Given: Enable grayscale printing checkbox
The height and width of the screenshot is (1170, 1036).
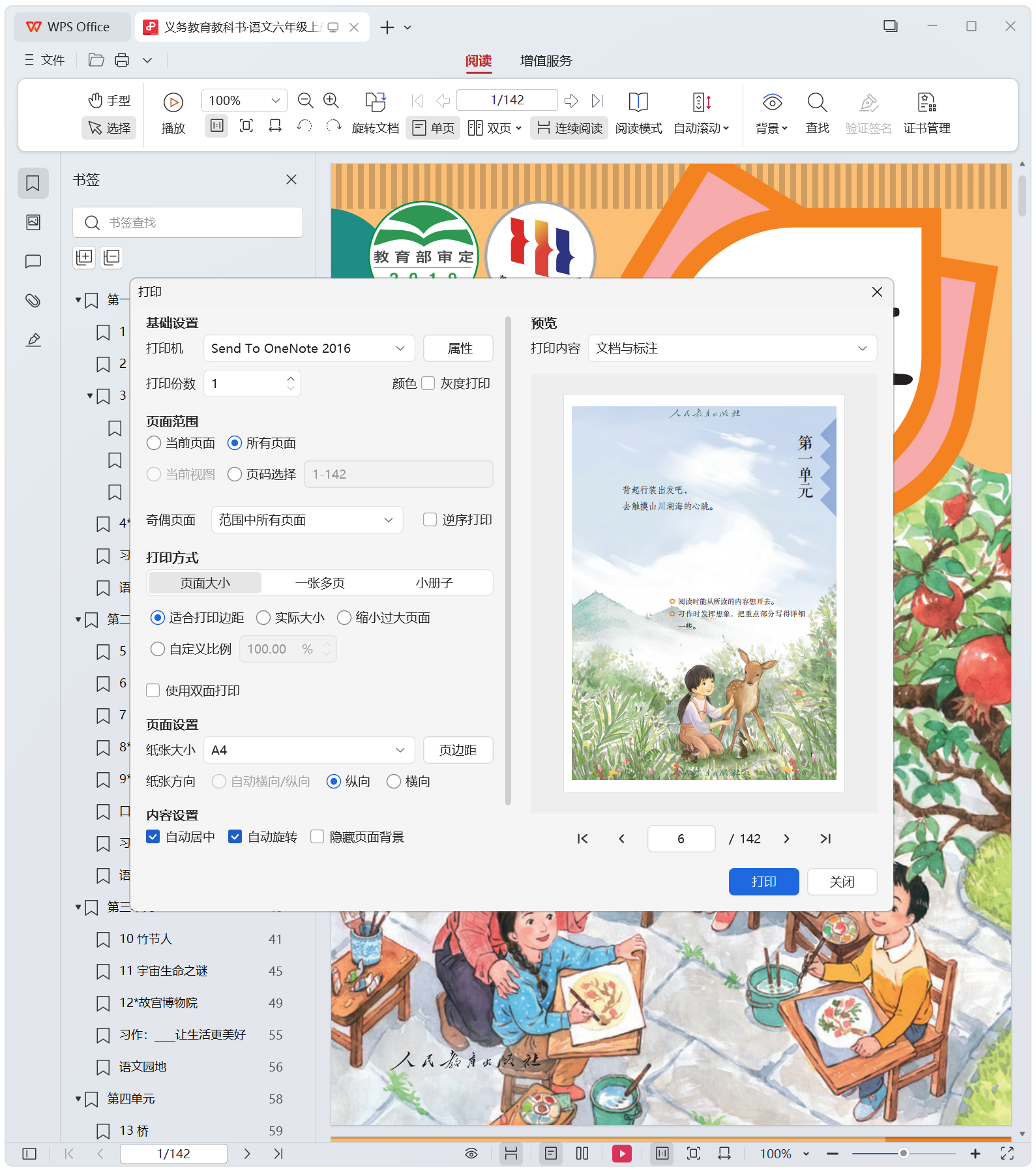Looking at the screenshot, I should tap(428, 383).
